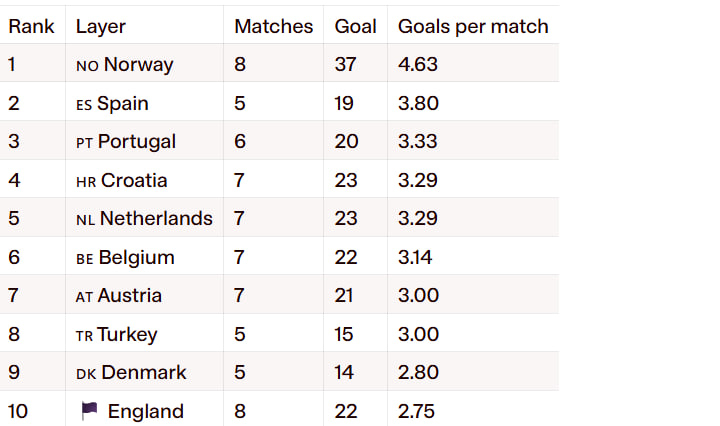The image size is (720, 426).
Task: Select the Denmark row name
Action: (144, 373)
